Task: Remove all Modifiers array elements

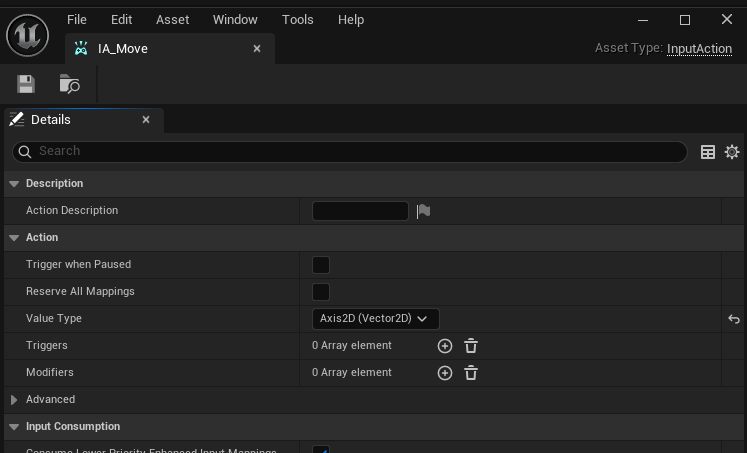Action: pos(471,373)
